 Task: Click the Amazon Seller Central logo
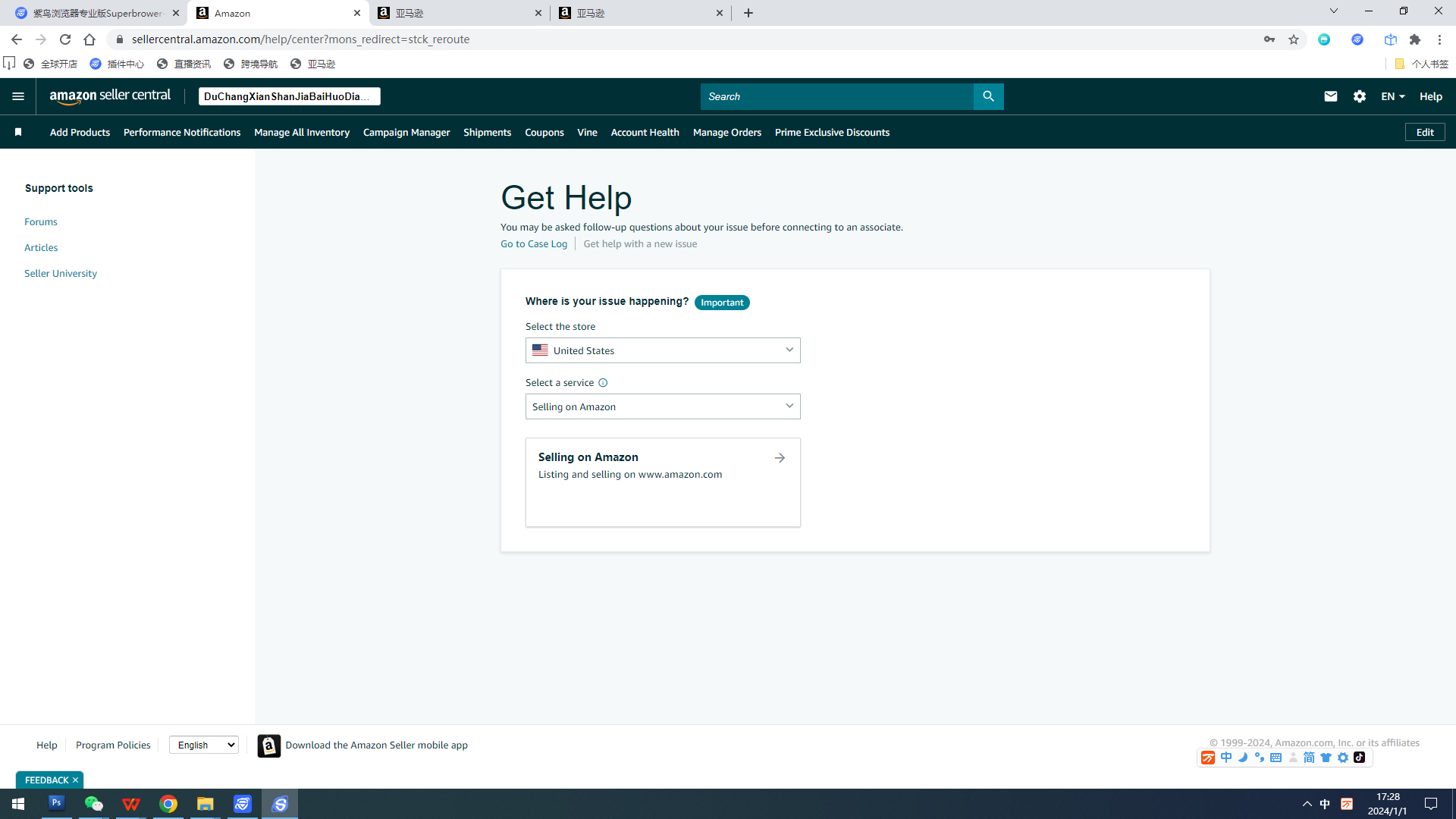click(x=110, y=96)
